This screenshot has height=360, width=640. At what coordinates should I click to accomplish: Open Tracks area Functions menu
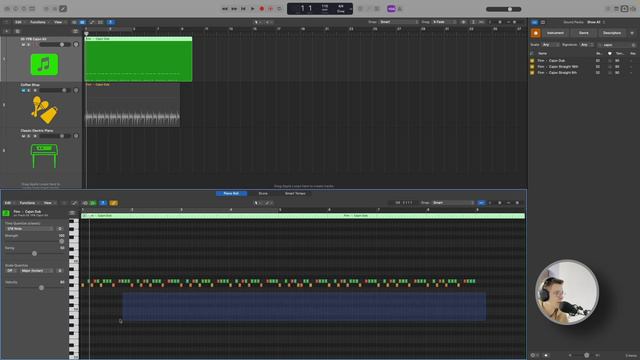click(x=38, y=22)
